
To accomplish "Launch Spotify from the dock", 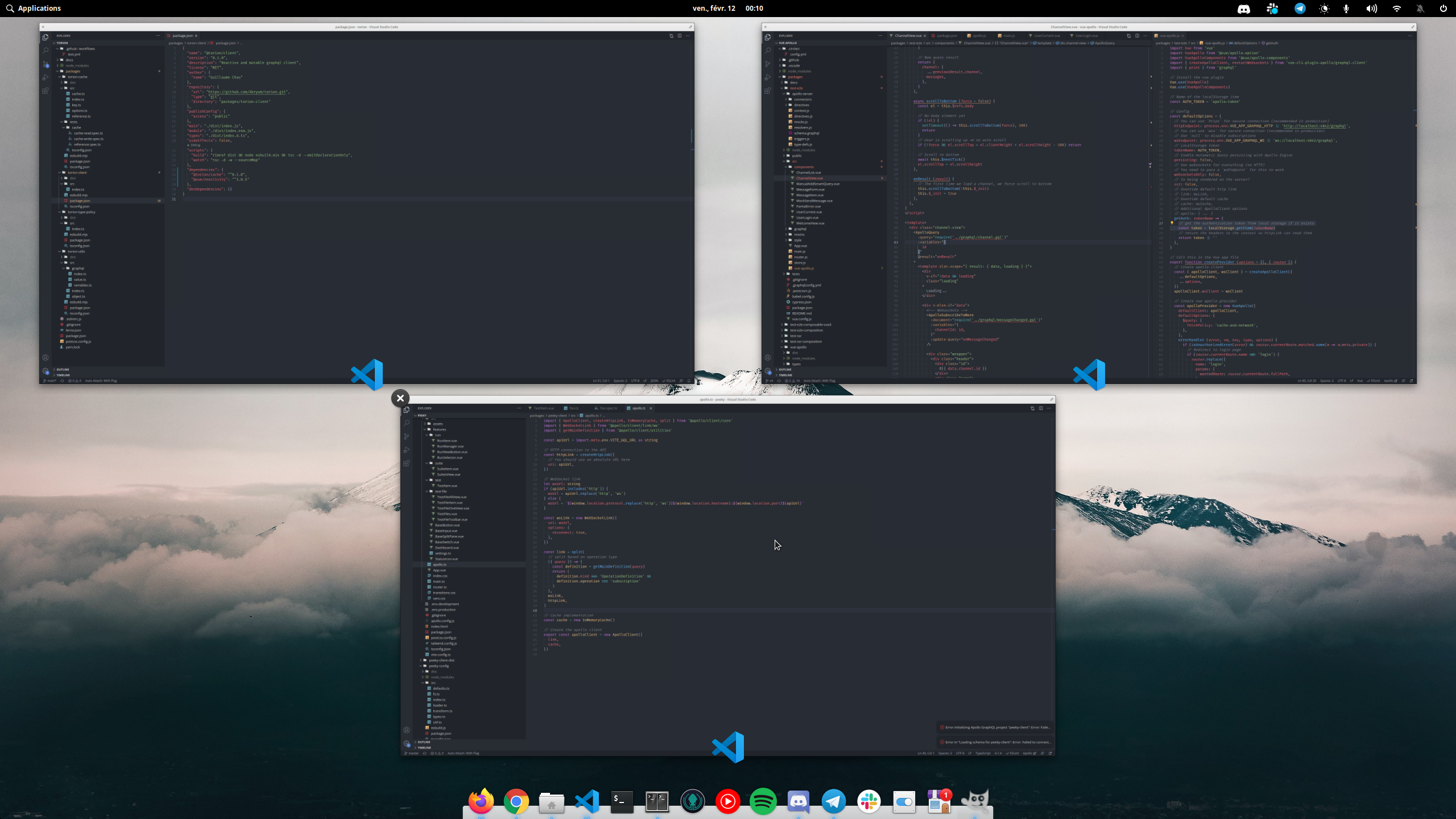I will pyautogui.click(x=763, y=801).
